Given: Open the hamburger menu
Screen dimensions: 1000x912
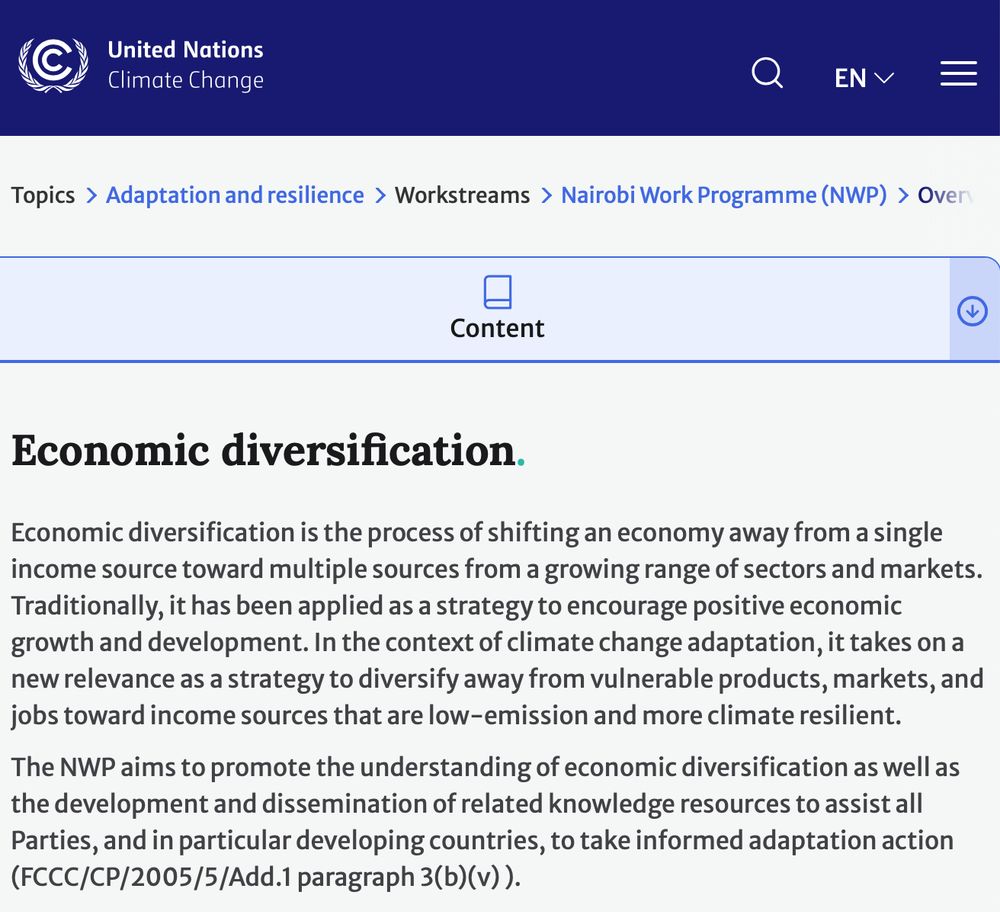Looking at the screenshot, I should click(959, 73).
